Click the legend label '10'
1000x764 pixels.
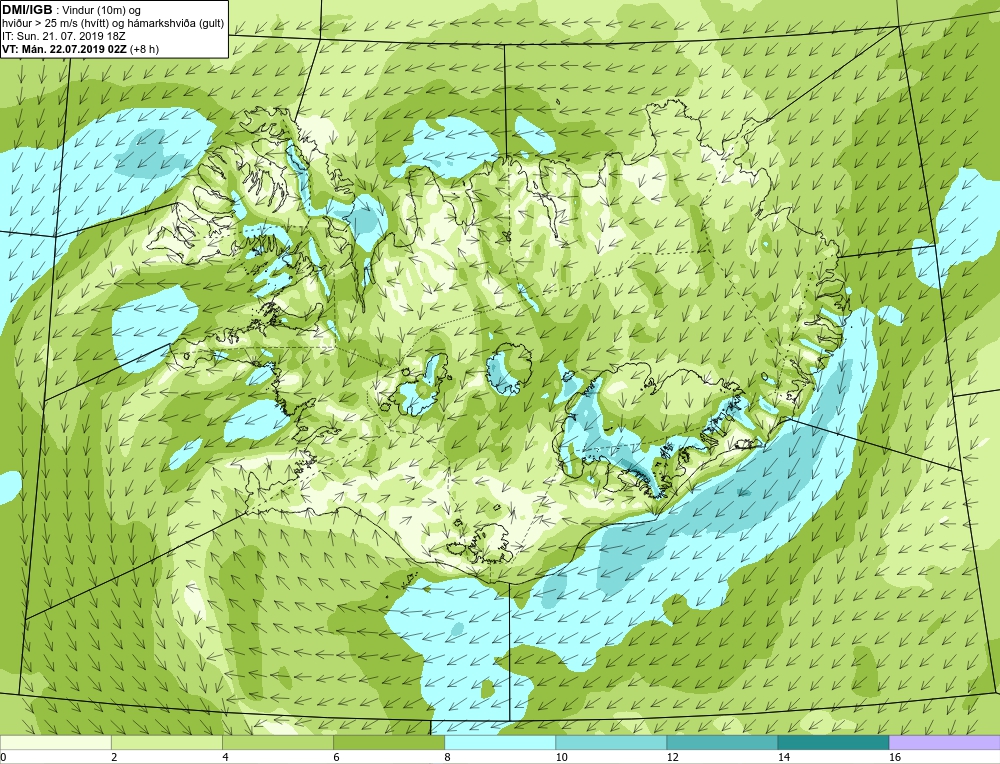pyautogui.click(x=562, y=757)
